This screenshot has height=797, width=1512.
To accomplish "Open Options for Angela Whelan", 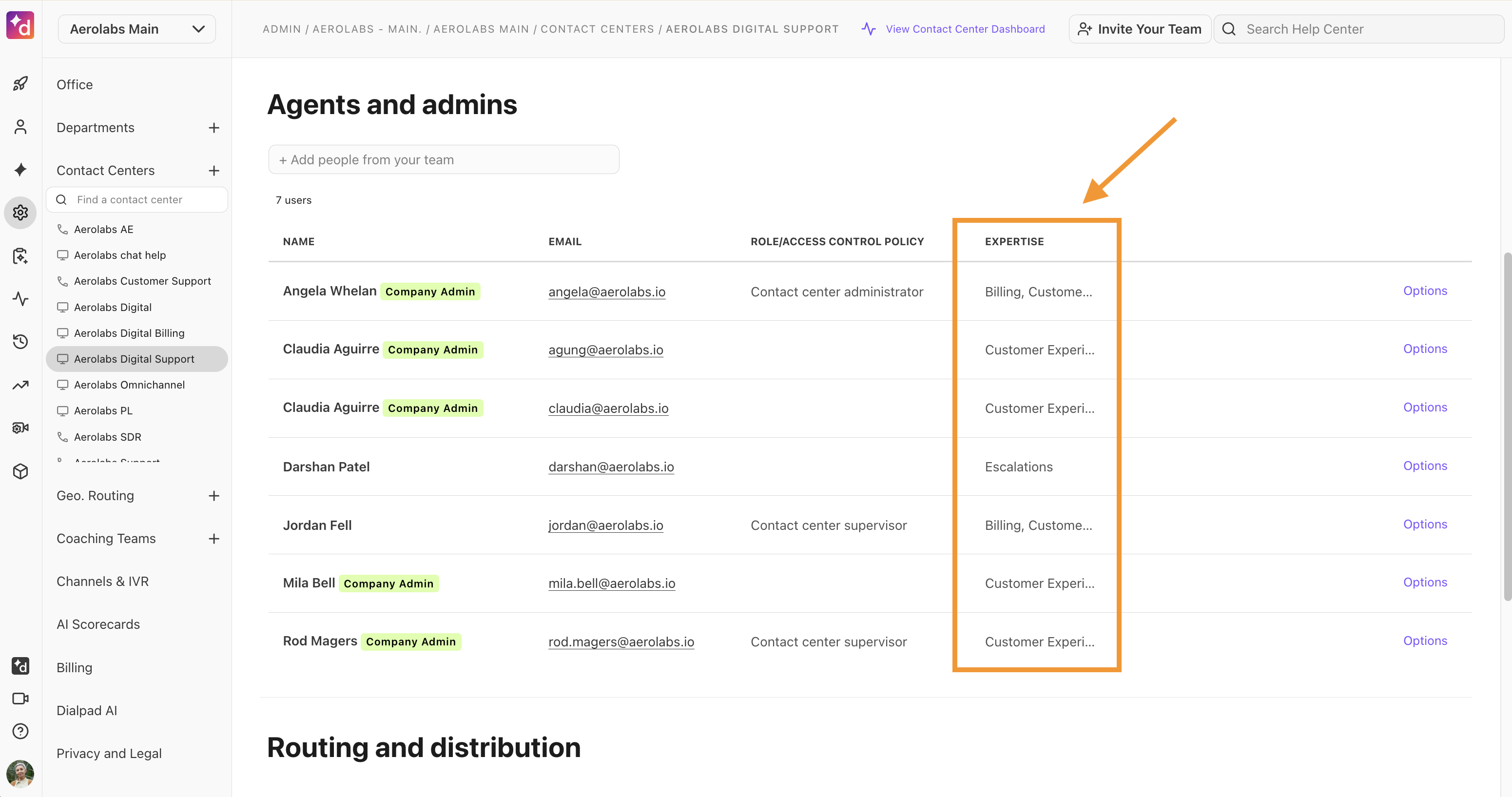I will point(1425,291).
